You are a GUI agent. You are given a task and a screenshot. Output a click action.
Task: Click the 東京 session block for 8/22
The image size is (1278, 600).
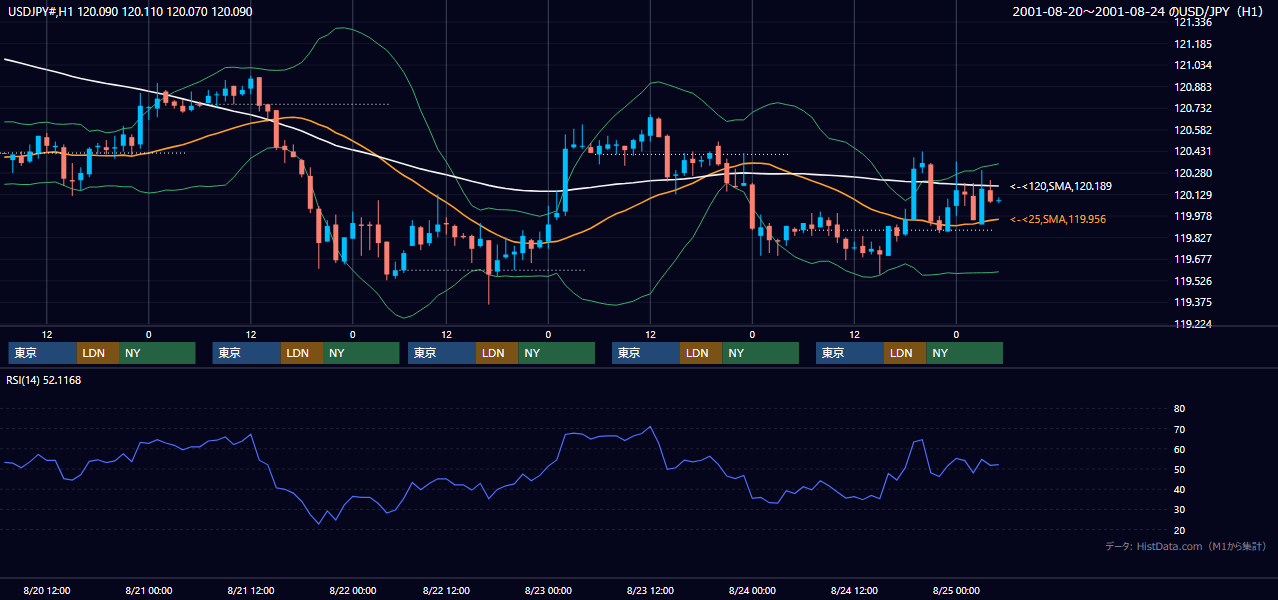pos(442,353)
